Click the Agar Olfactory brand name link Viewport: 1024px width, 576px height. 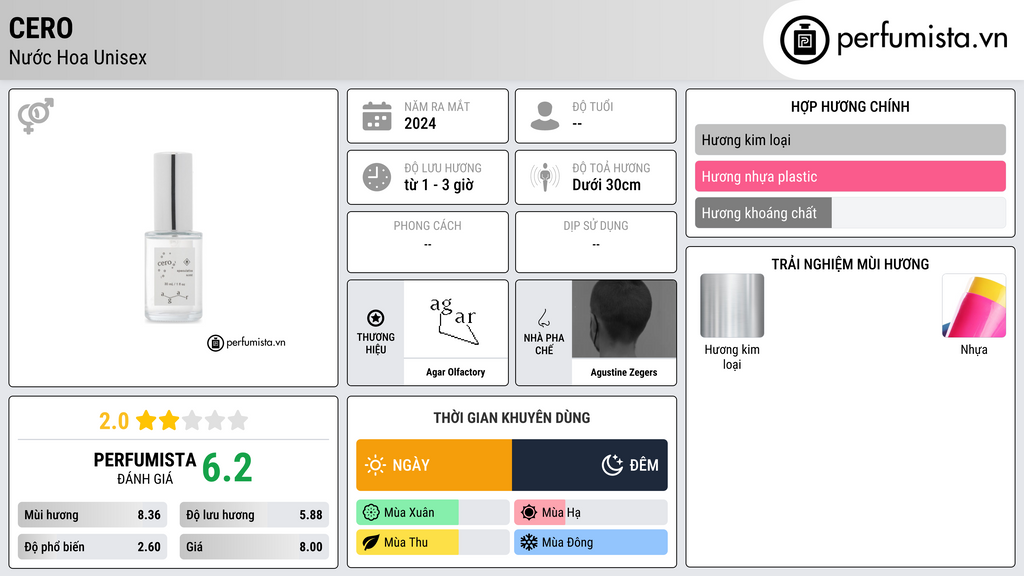456,372
